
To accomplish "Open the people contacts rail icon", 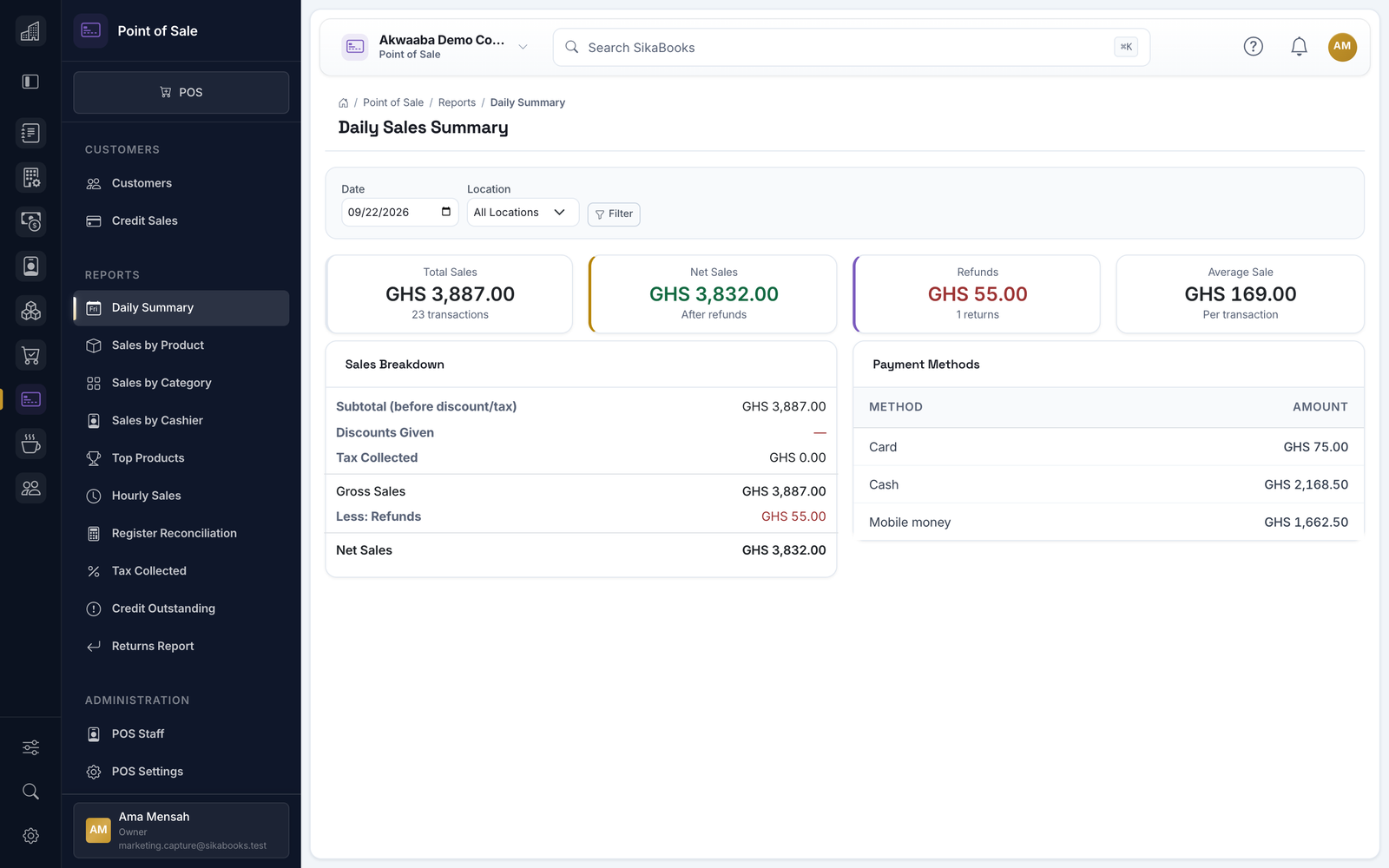I will coord(30,488).
